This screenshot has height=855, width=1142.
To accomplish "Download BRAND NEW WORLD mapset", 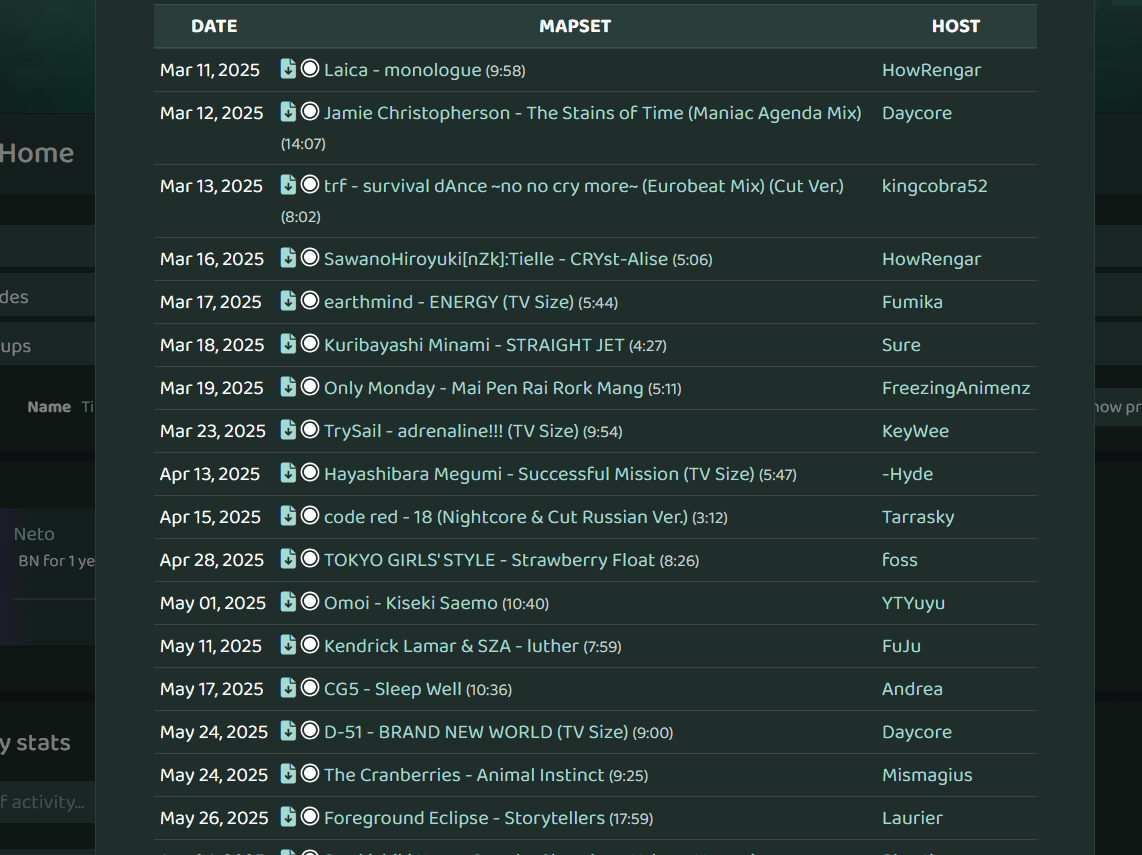I will [288, 730].
